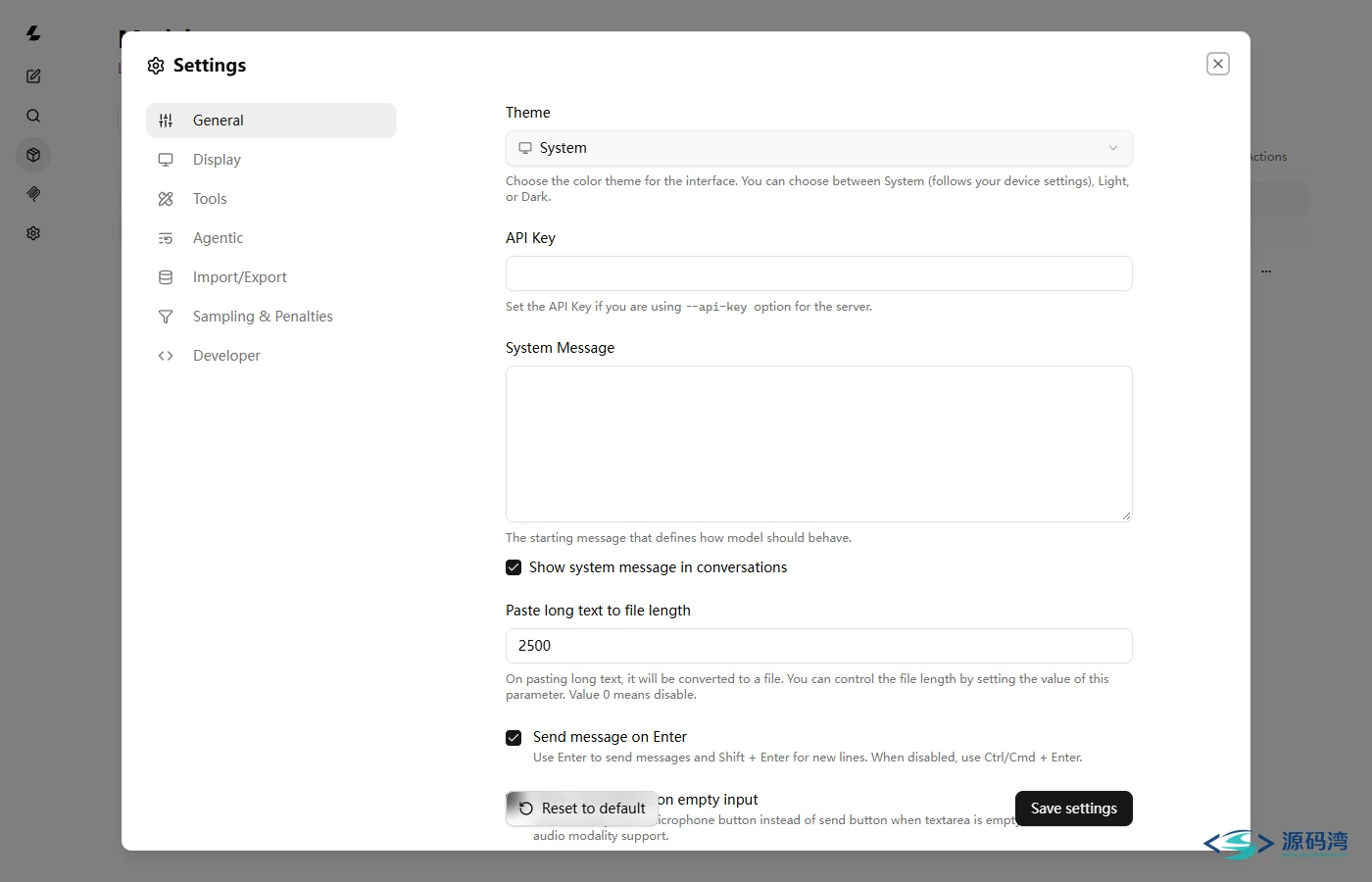
Task: Click inside the System Message text area
Action: (x=819, y=444)
